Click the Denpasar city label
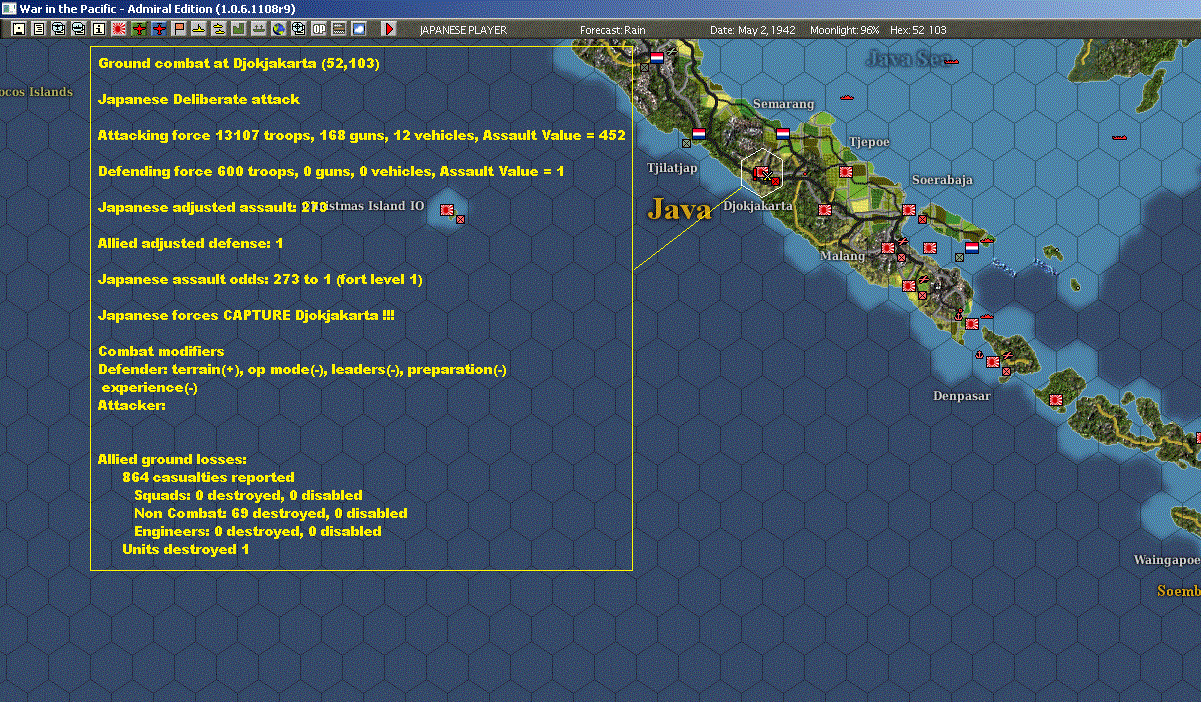 click(x=962, y=396)
